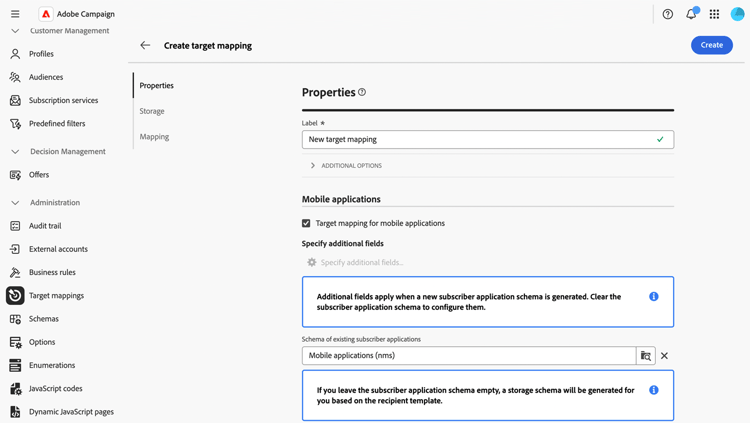
Task: Click the Properties help info icon
Action: click(x=362, y=92)
